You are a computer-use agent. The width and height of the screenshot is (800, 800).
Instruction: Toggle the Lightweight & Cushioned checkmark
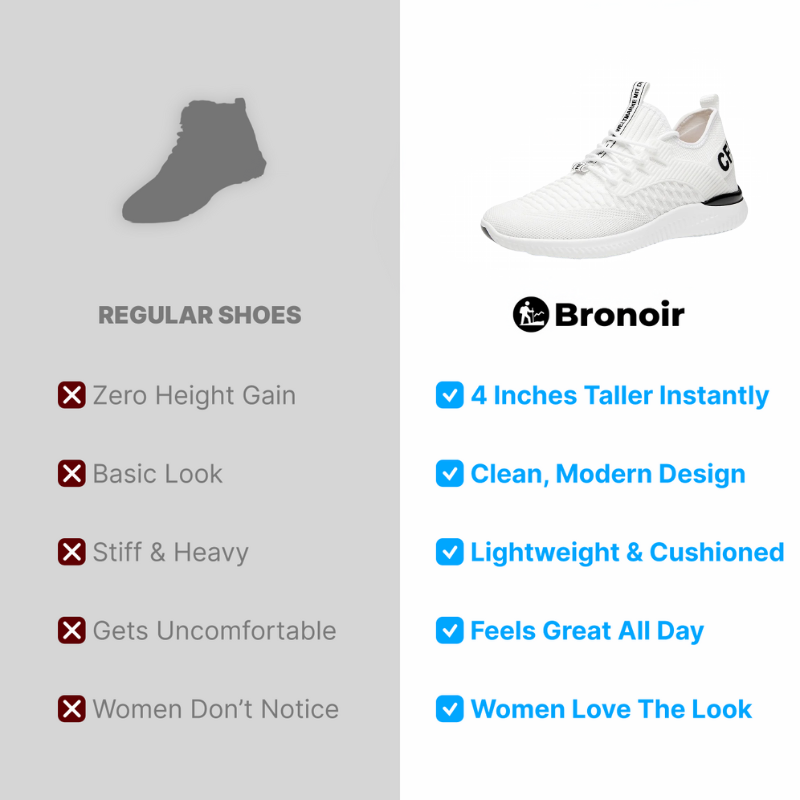coord(449,552)
